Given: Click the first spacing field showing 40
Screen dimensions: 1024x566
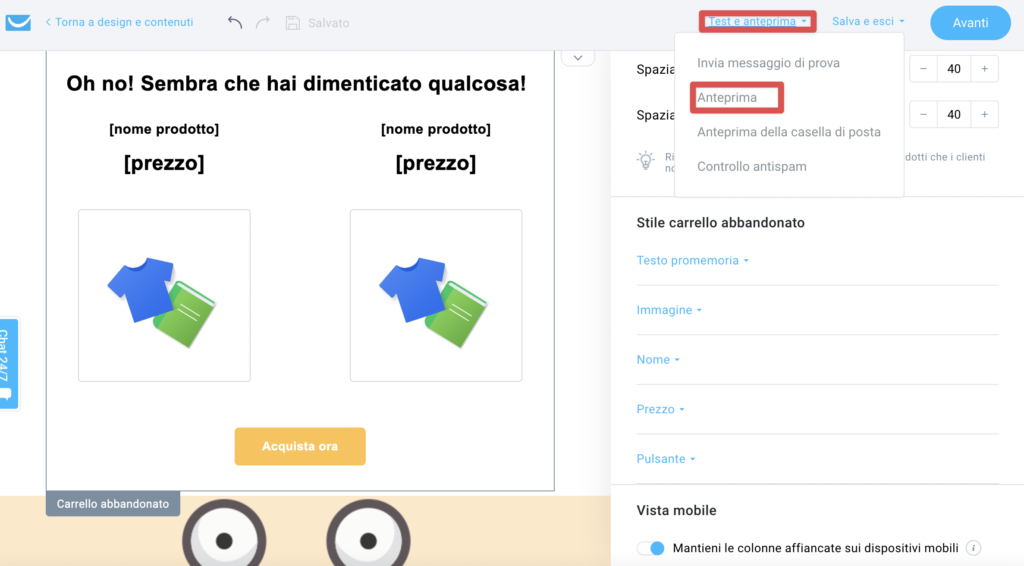Looking at the screenshot, I should [x=953, y=69].
